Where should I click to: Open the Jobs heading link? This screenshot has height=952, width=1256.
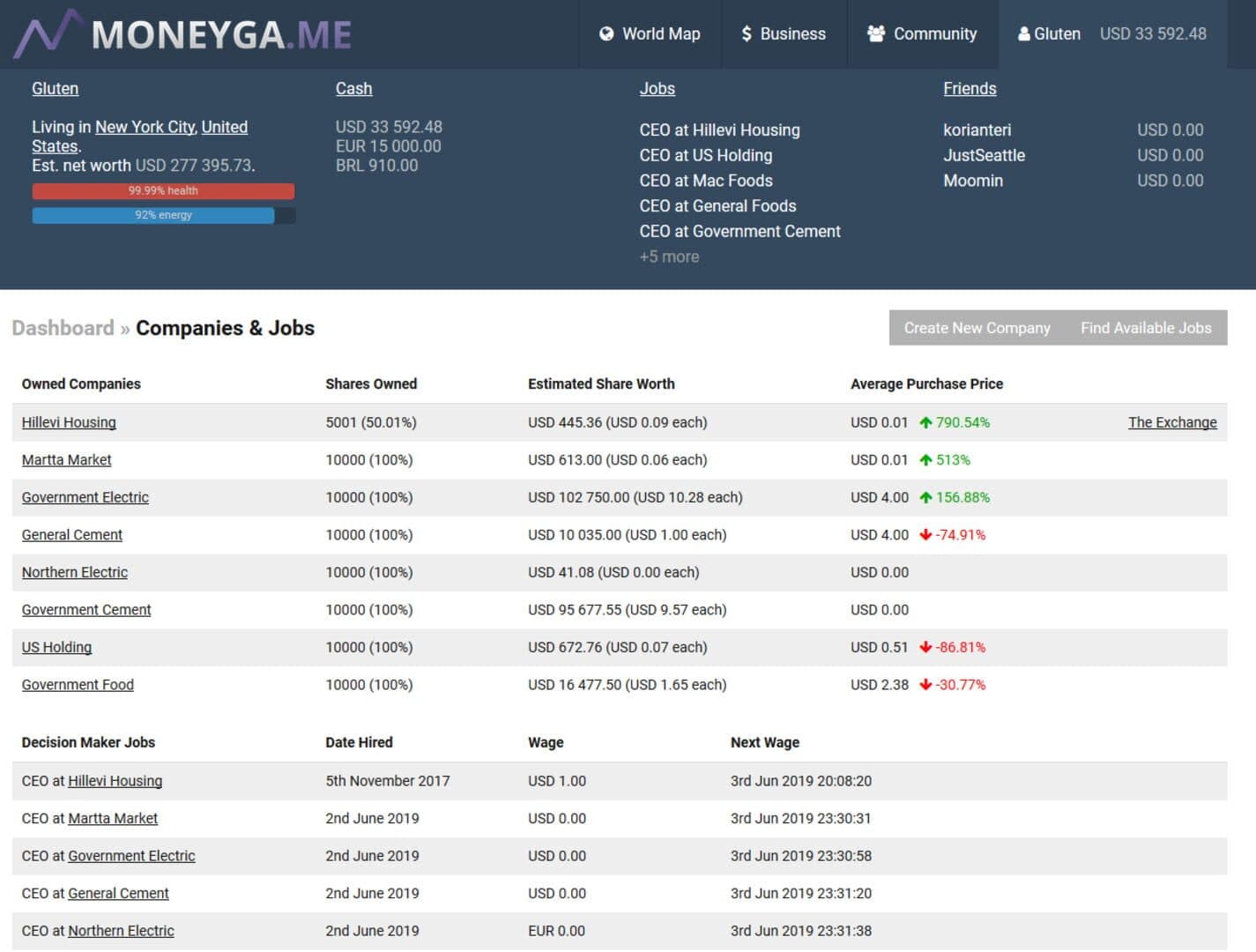point(658,88)
